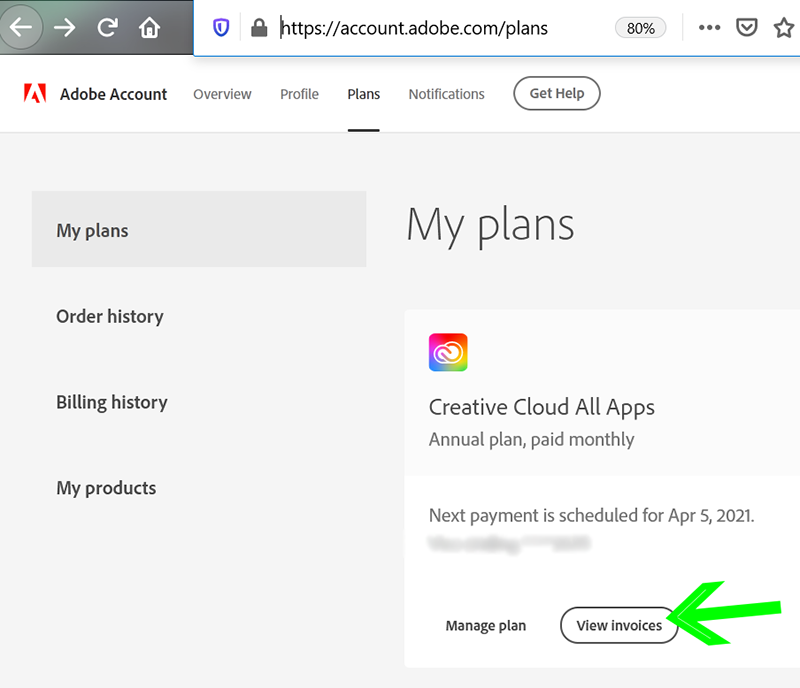Navigate back in browser history
The height and width of the screenshot is (688, 800).
click(x=22, y=27)
